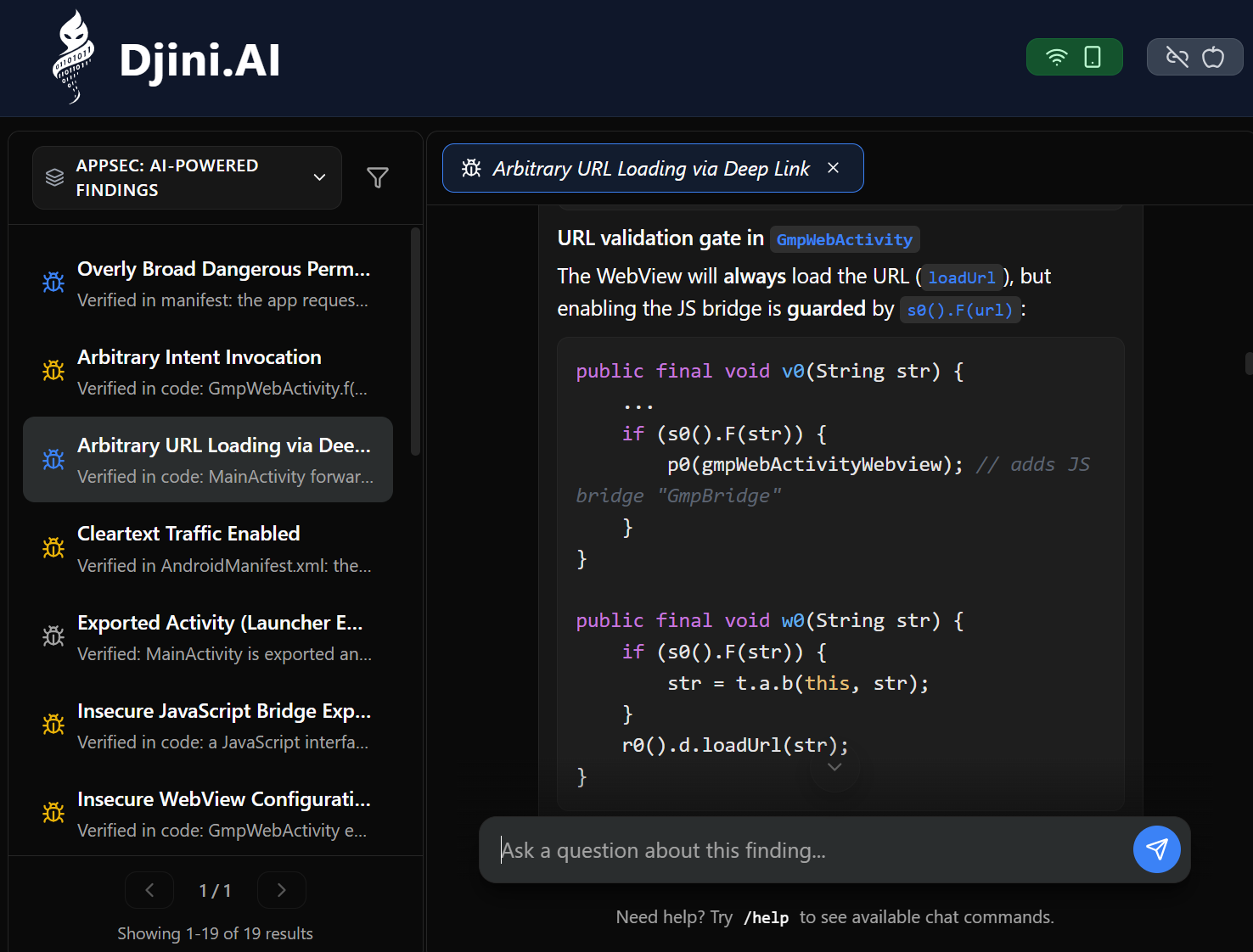Click the stacked layers icon beside APPSEC
The image size is (1253, 952).
point(55,177)
